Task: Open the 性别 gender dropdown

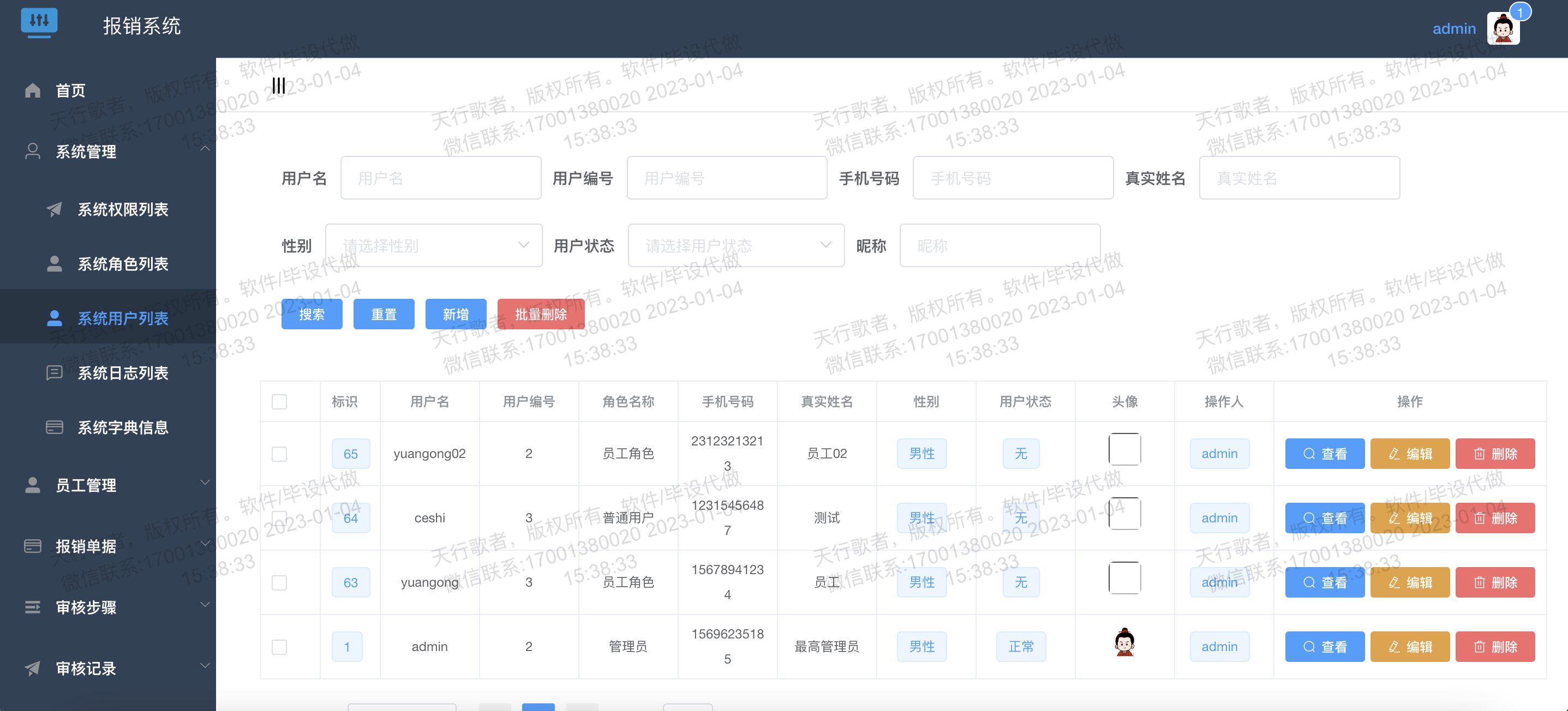Action: [433, 246]
